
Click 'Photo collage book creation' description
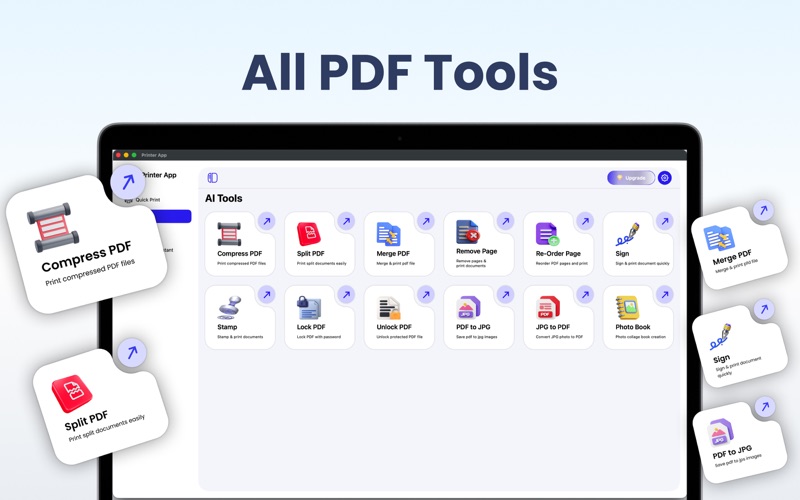click(x=640, y=337)
